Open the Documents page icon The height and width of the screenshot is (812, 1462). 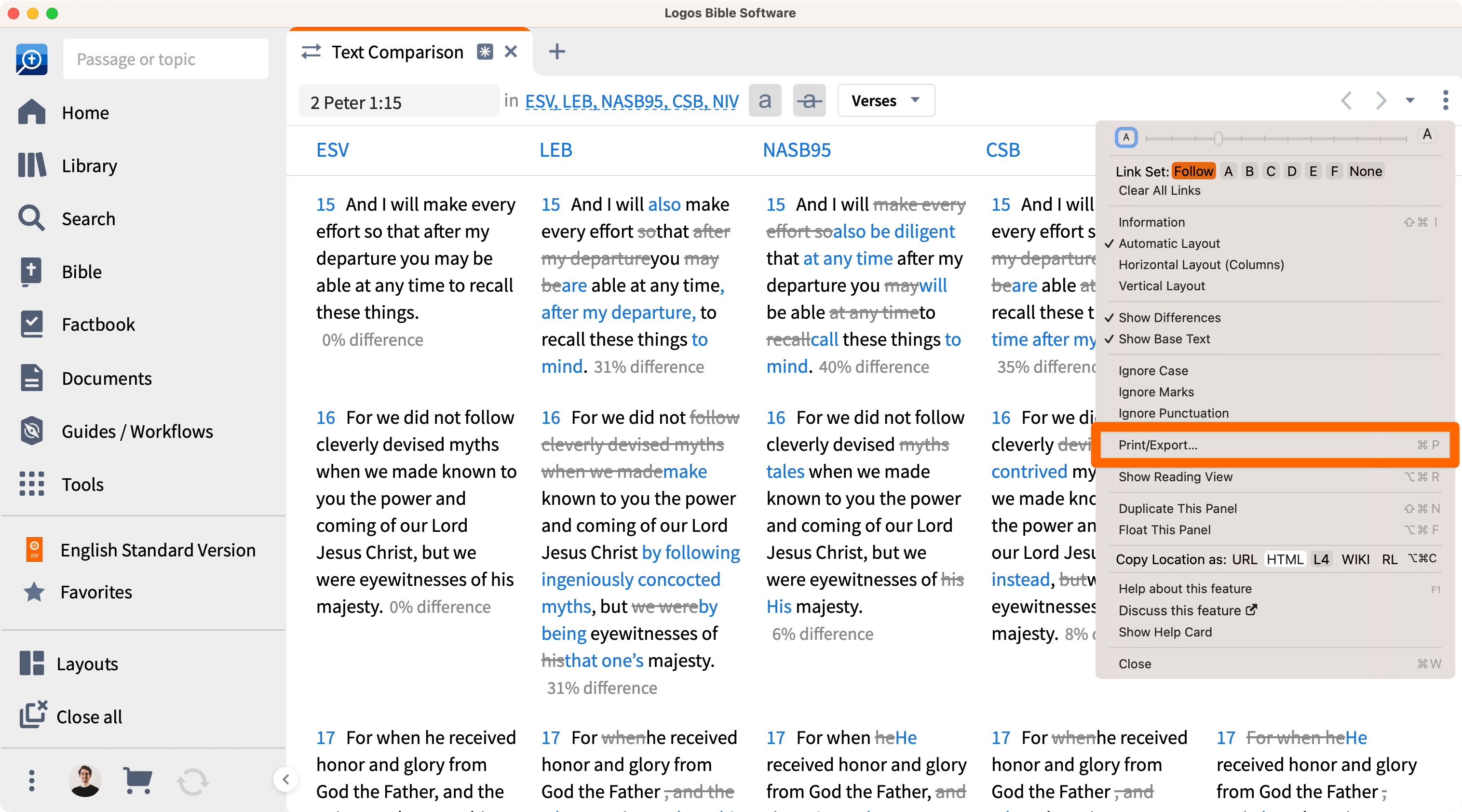[32, 378]
